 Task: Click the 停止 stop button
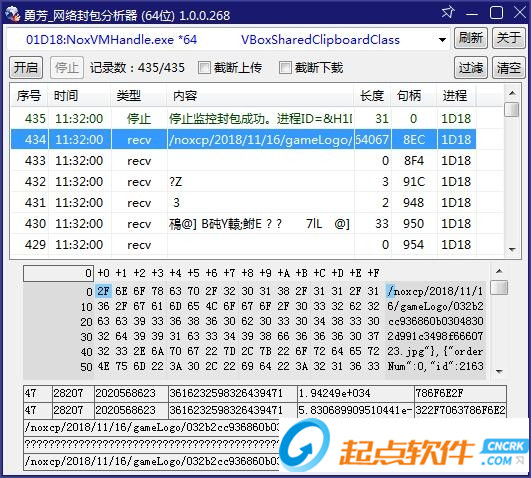point(67,67)
